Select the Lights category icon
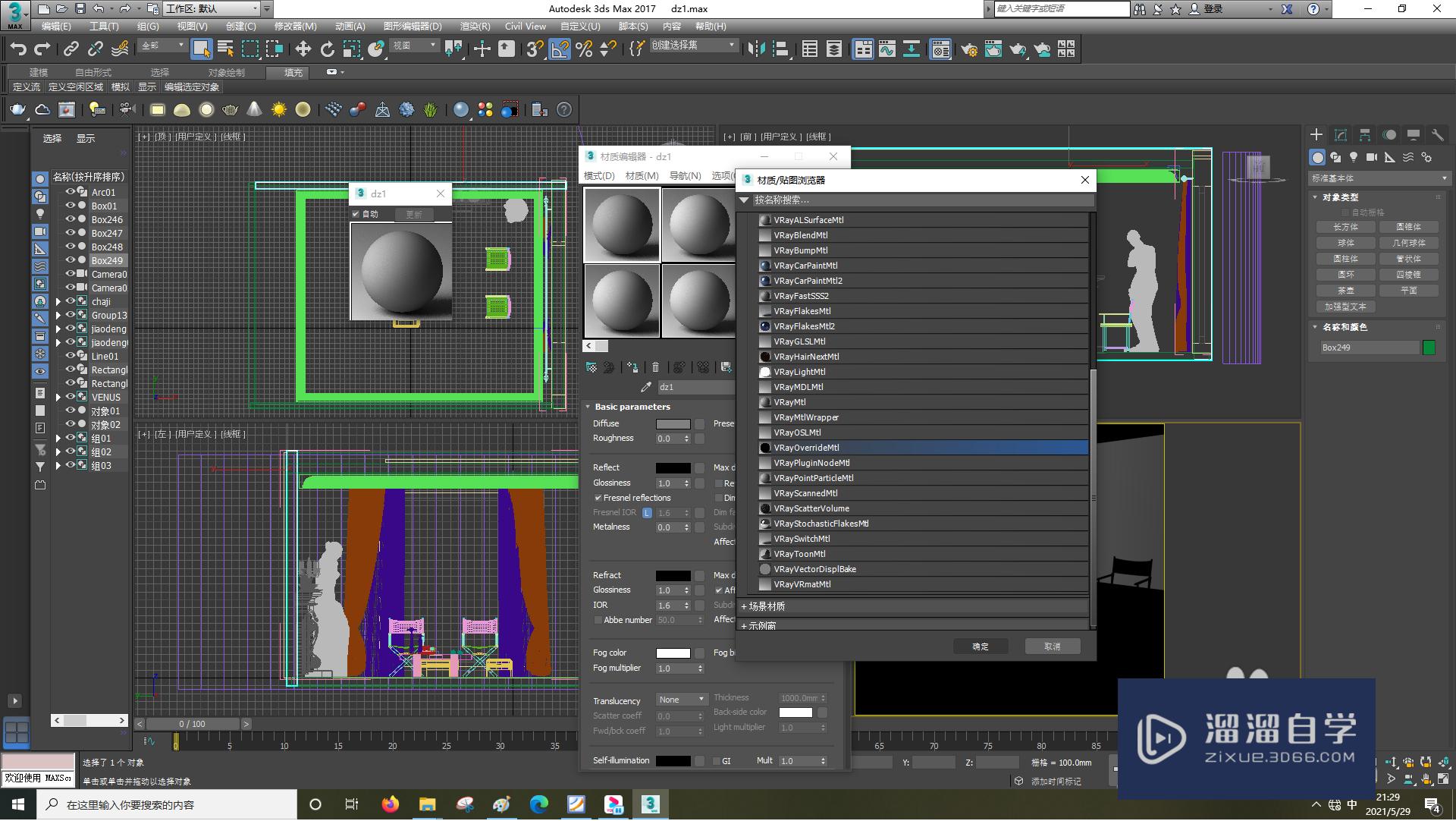This screenshot has width=1456, height=821. pyautogui.click(x=1354, y=157)
